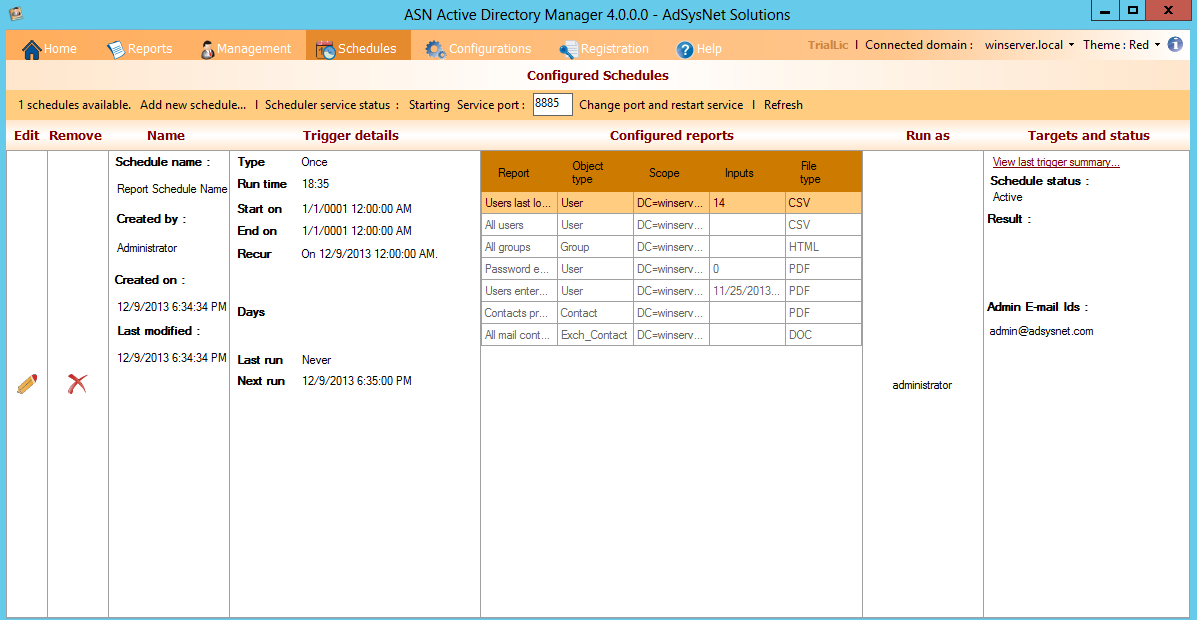Click the 11/25/2013 inputs cell
1197x620 pixels.
click(x=747, y=291)
